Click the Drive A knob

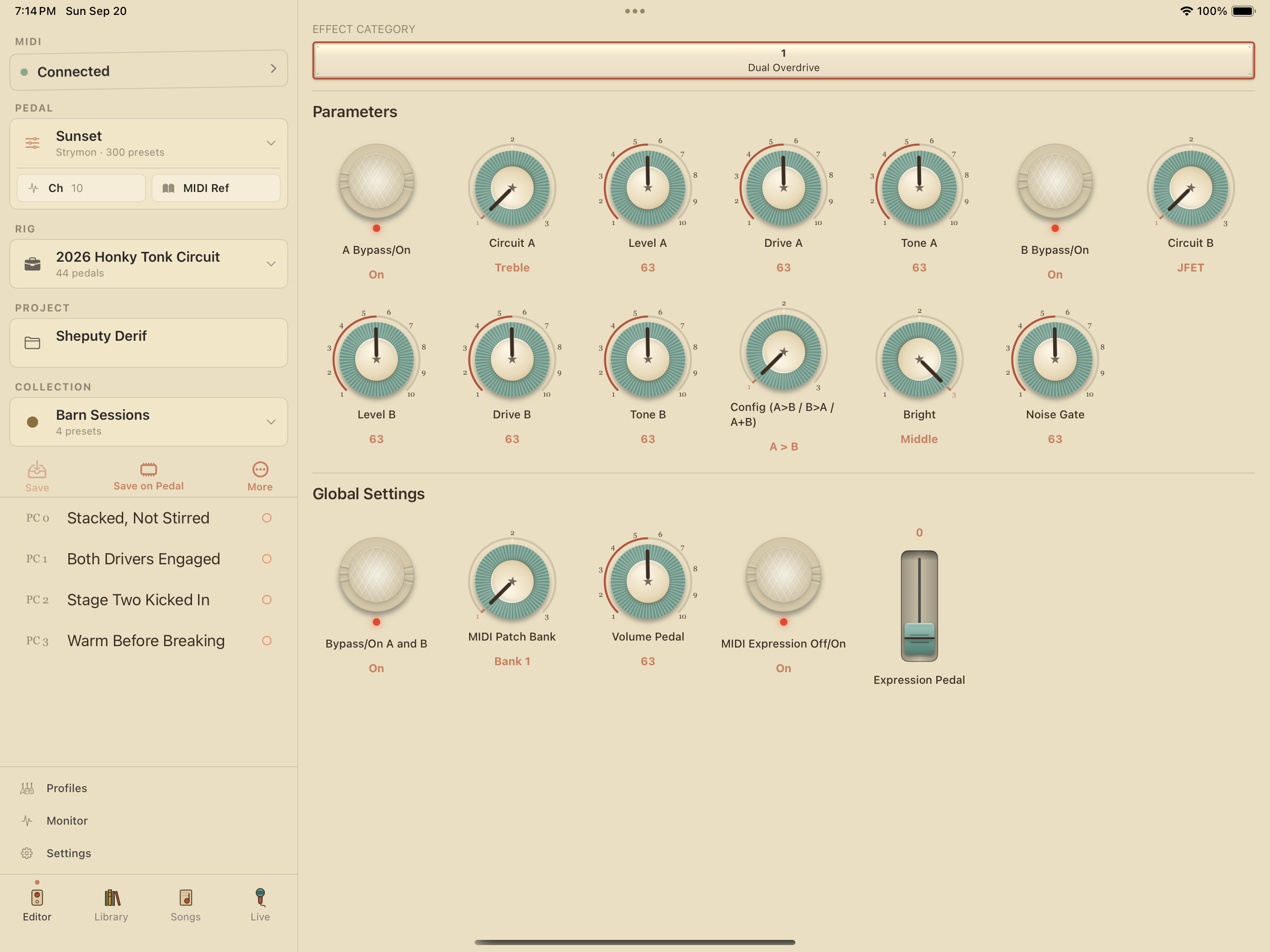(783, 188)
